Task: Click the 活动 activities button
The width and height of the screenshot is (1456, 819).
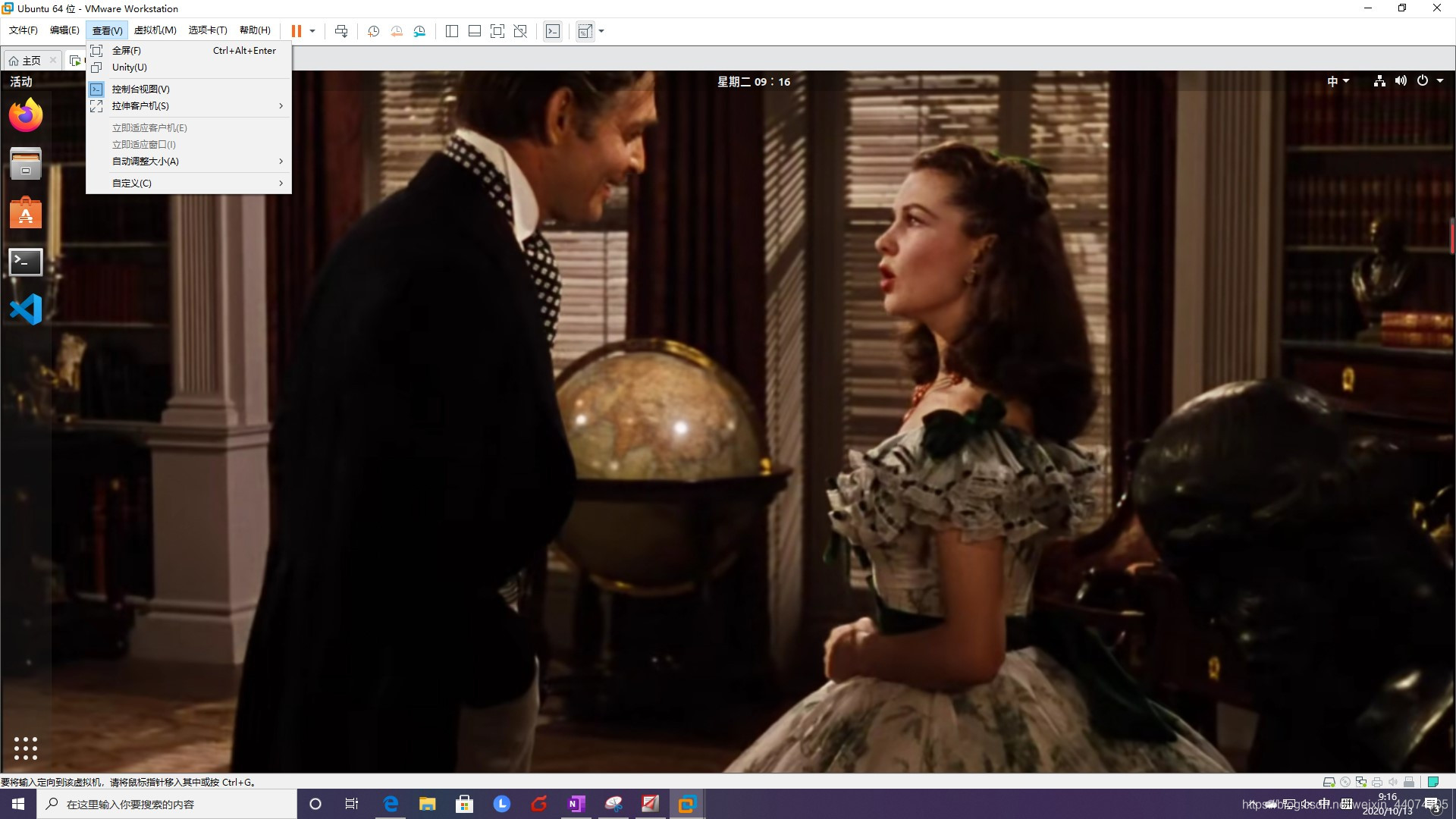Action: tap(20, 82)
